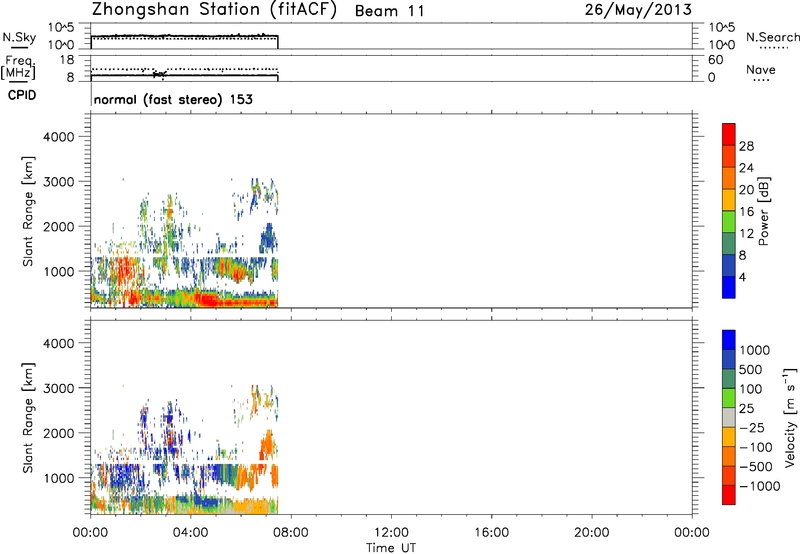The image size is (800, 554).
Task: Click the '-1000' velocity colorbar label
Action: (x=760, y=486)
